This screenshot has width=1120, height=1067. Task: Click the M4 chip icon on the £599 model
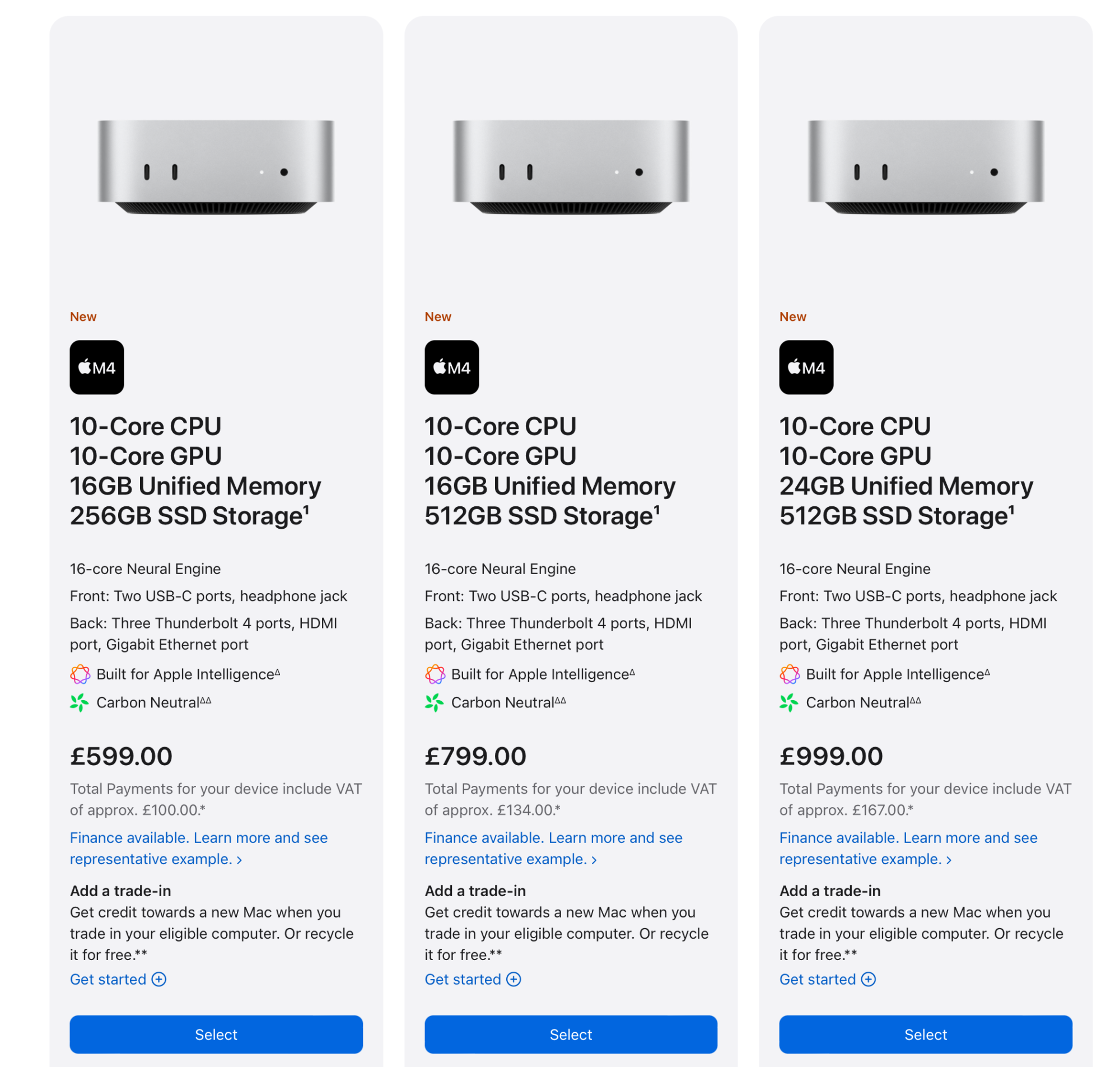[97, 367]
